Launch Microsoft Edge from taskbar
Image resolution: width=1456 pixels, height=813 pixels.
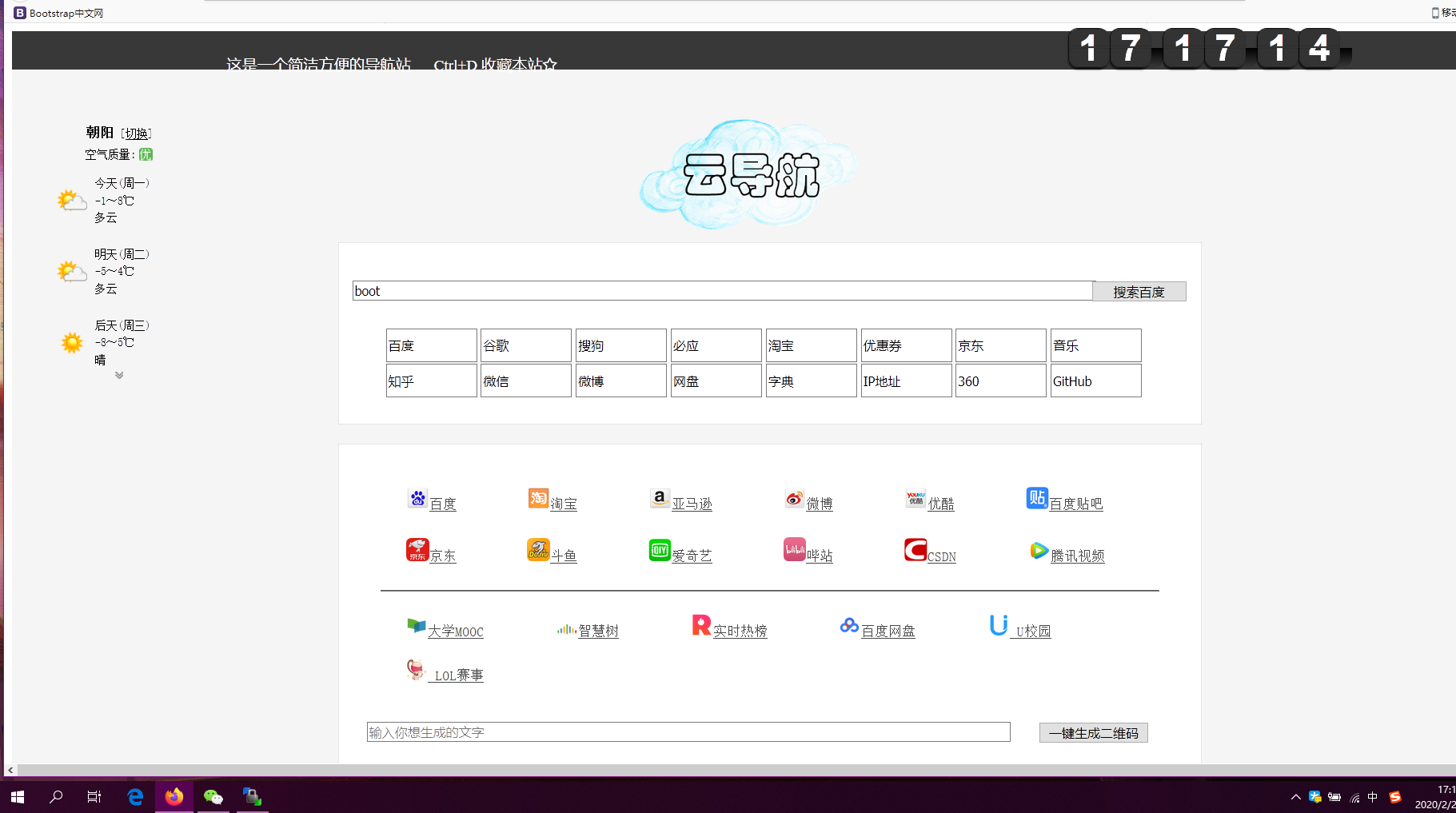click(135, 796)
